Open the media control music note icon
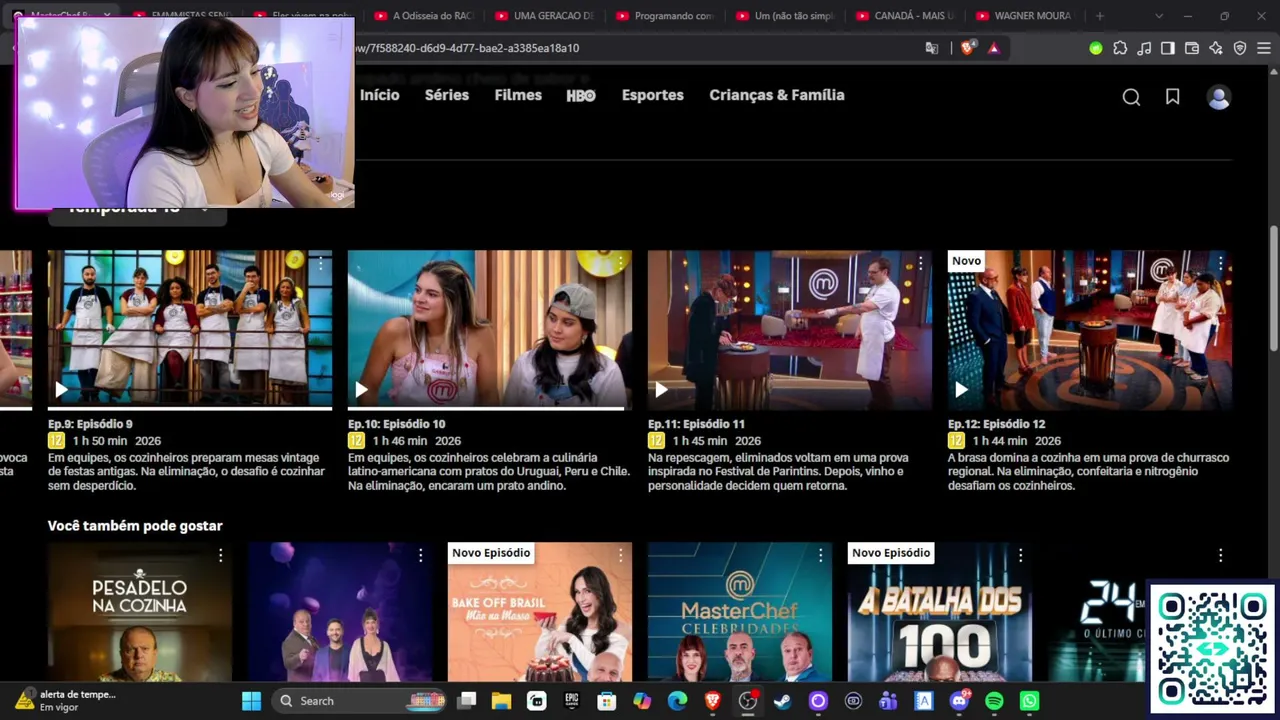Viewport: 1280px width, 720px height. pyautogui.click(x=1144, y=48)
